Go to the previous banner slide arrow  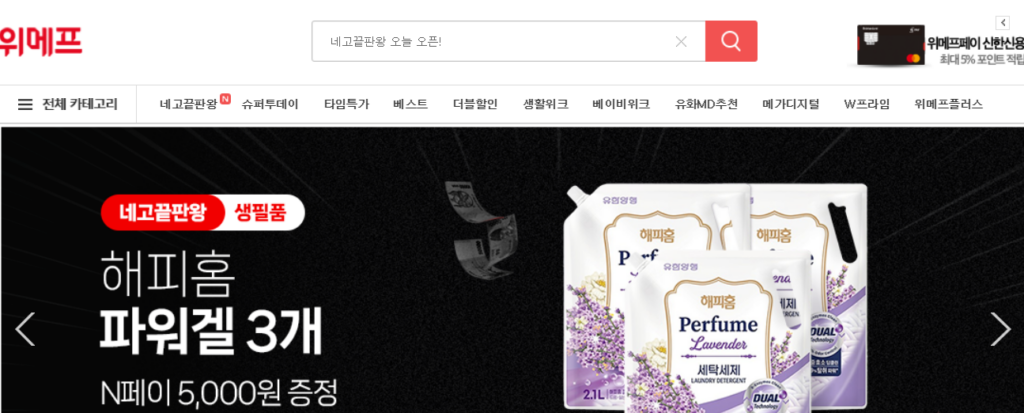click(x=25, y=329)
